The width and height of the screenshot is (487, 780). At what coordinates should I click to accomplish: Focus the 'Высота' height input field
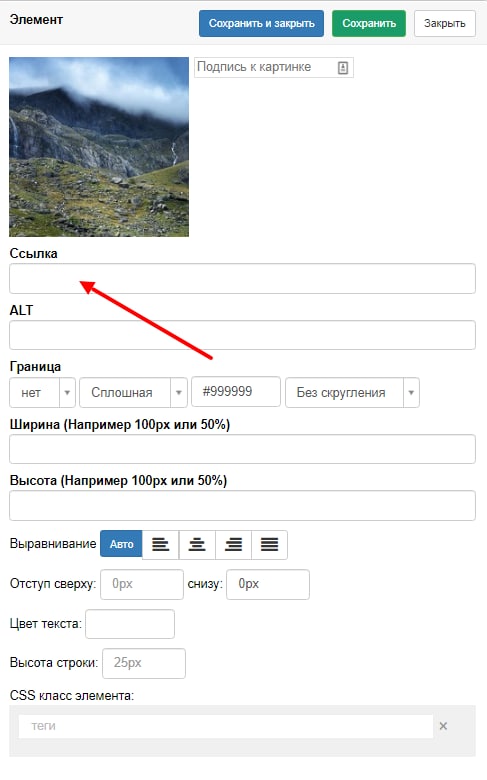(x=242, y=505)
